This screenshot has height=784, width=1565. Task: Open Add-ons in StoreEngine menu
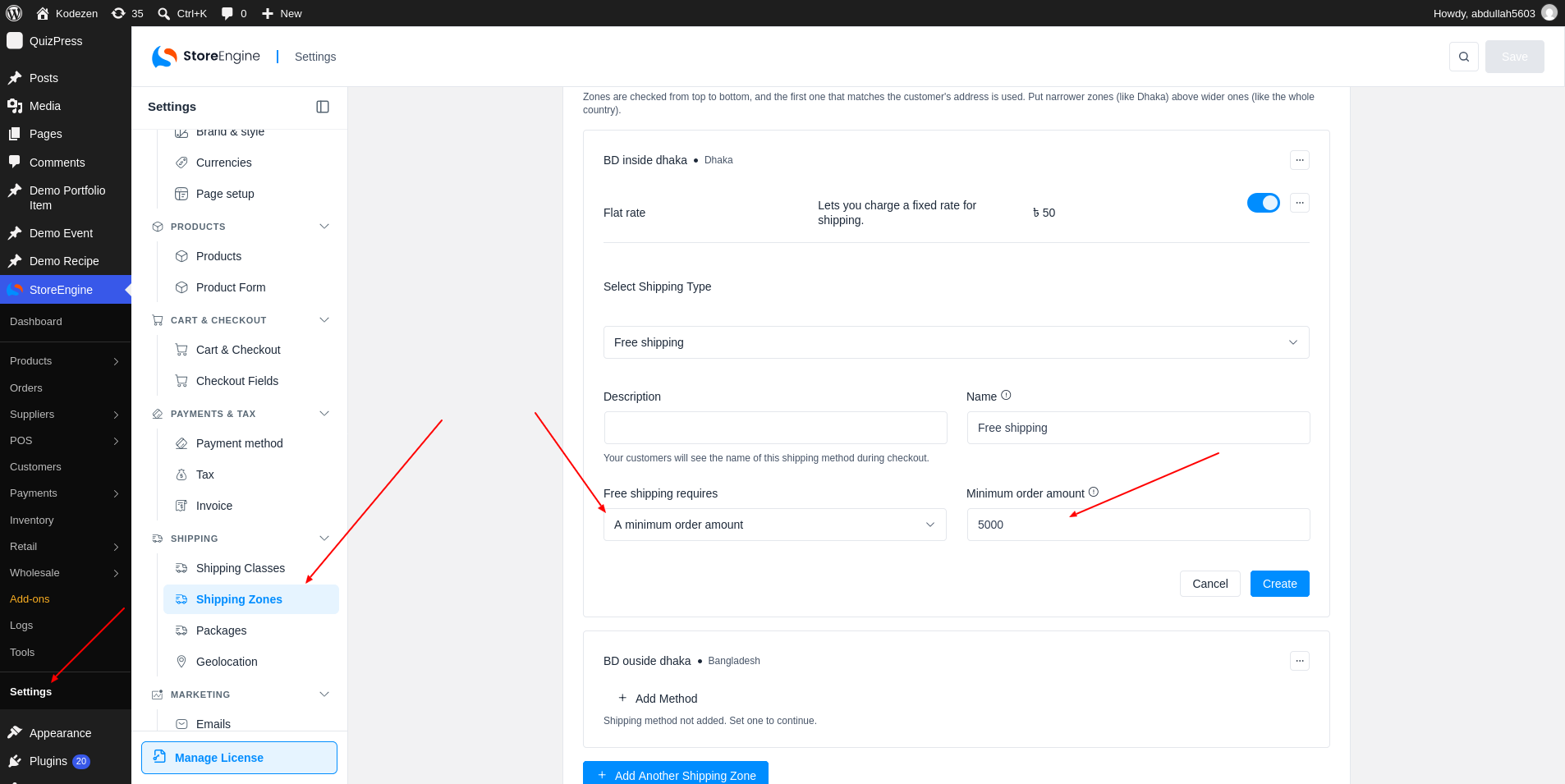click(30, 599)
